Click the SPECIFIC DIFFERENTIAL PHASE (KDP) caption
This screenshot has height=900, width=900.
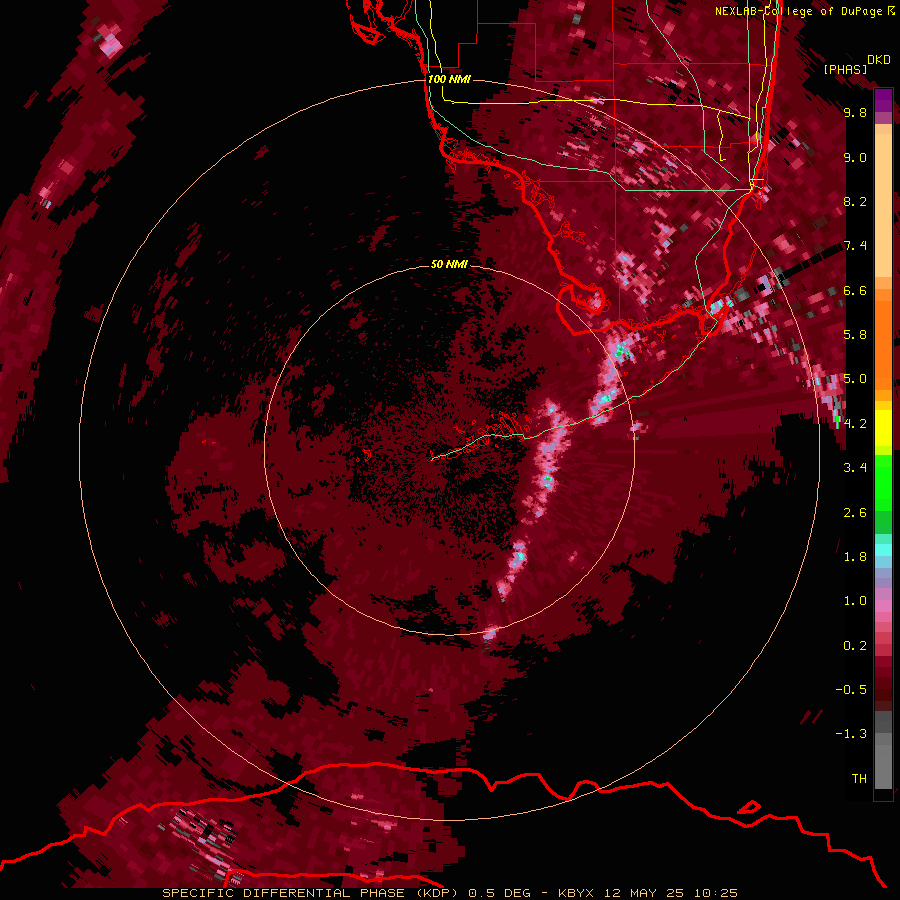coord(311,893)
